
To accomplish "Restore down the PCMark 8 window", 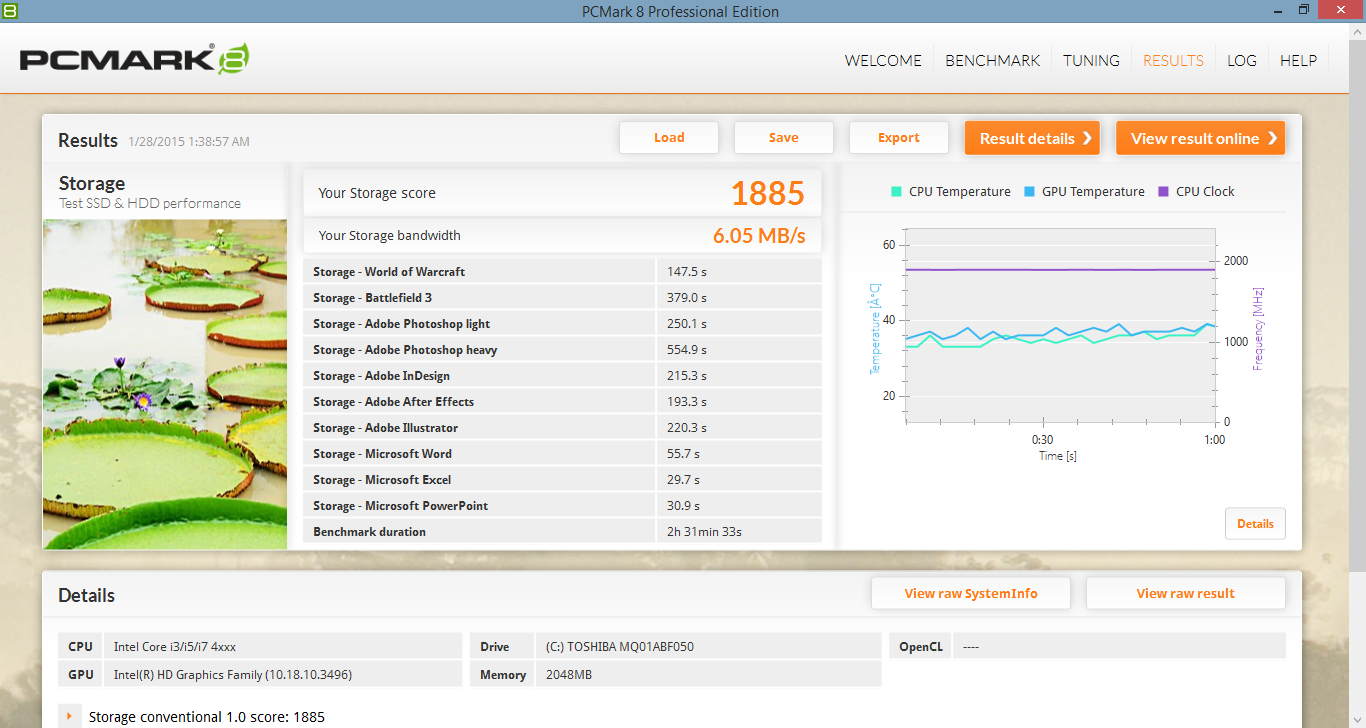I will [1304, 11].
